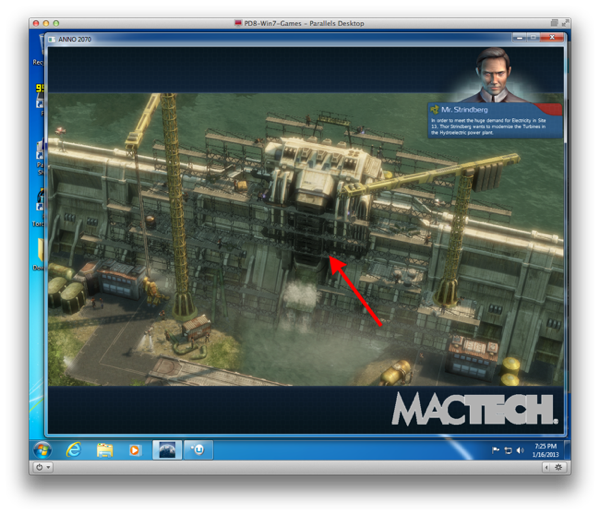Click the ANNO 2070 window title bar
This screenshot has height=515, width=600.
300,39
